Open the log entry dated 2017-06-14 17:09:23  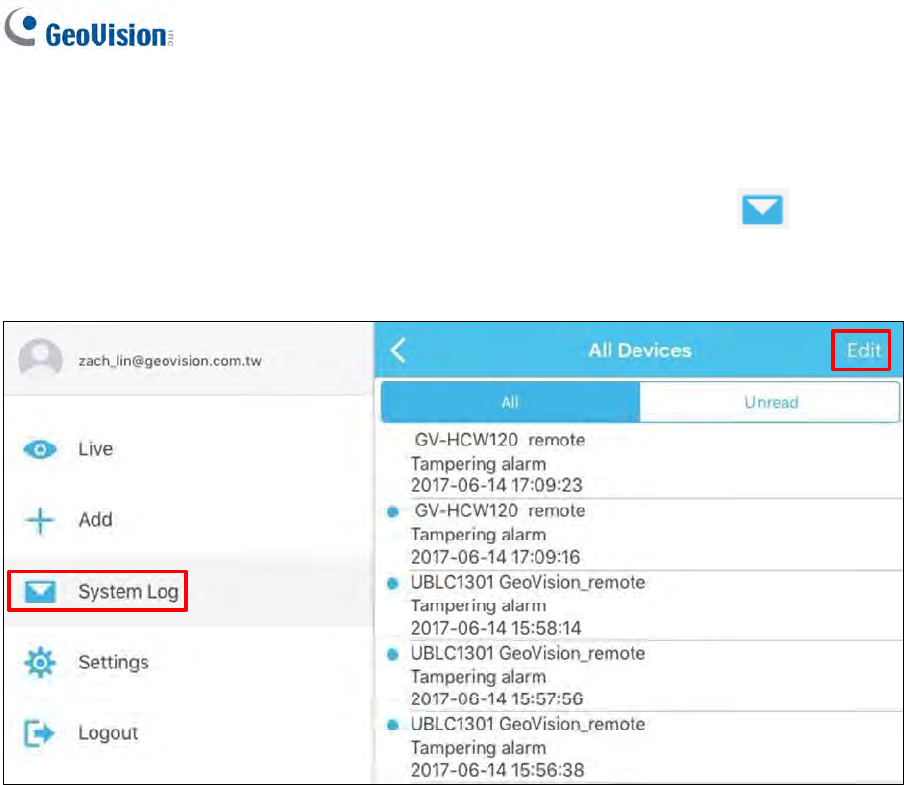tap(639, 462)
